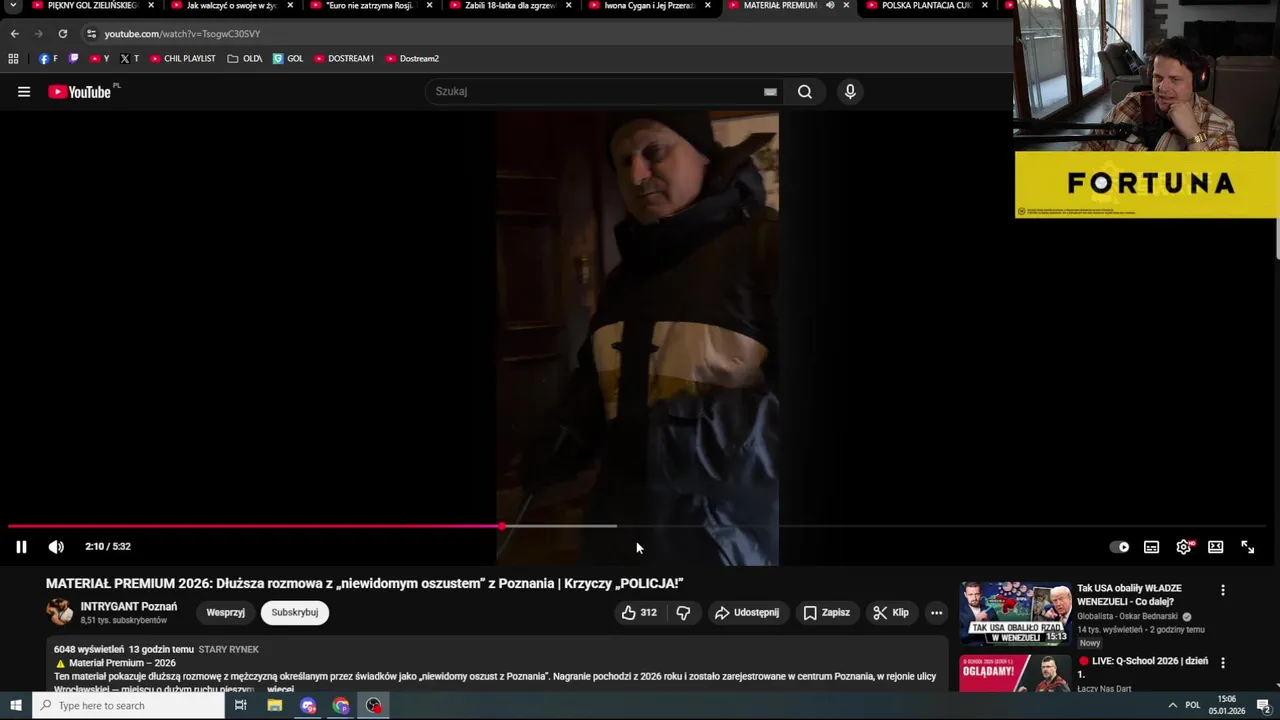
Task: Click the red progress scrubber handle
Action: point(502,526)
